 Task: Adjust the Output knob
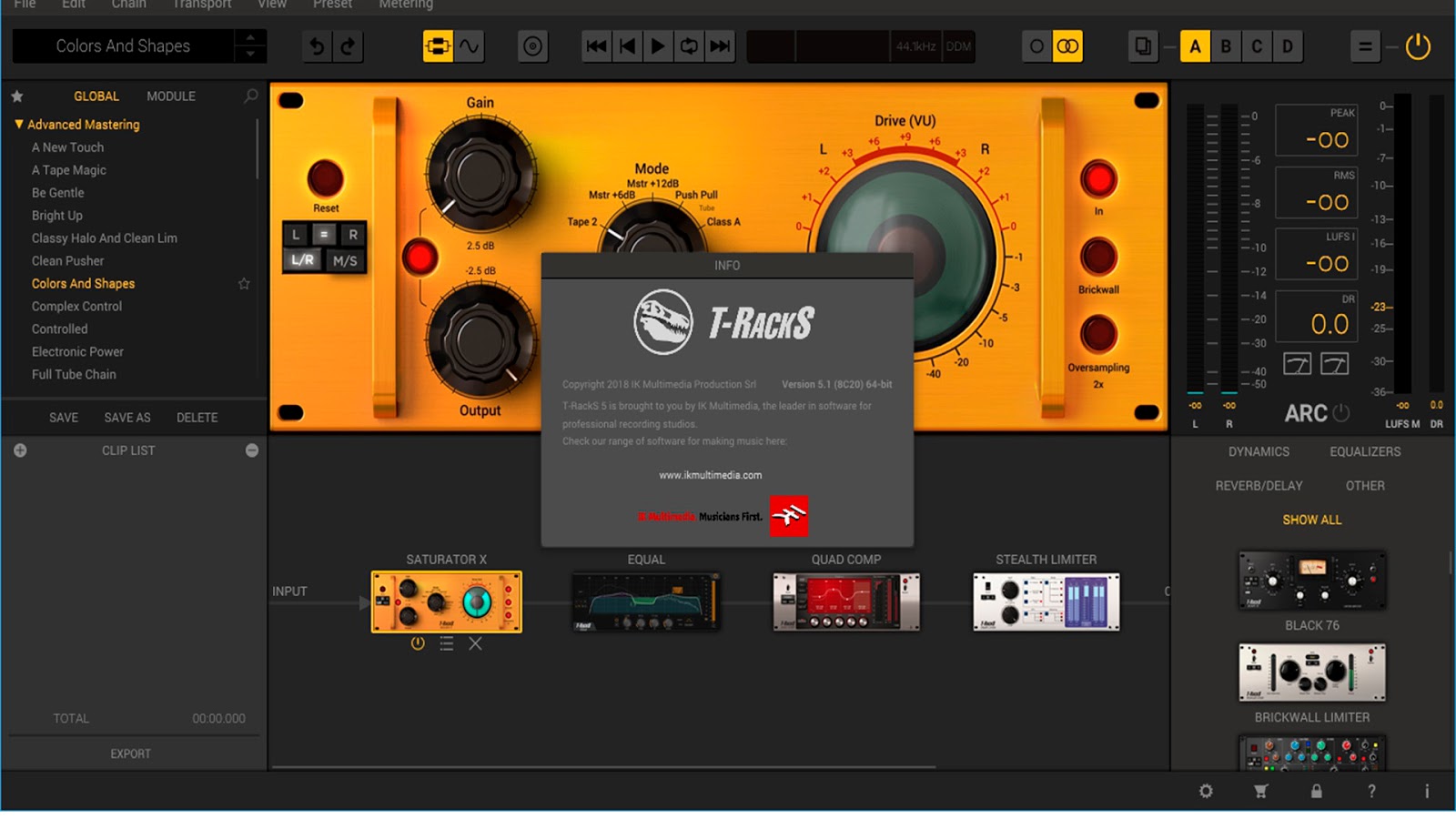480,342
